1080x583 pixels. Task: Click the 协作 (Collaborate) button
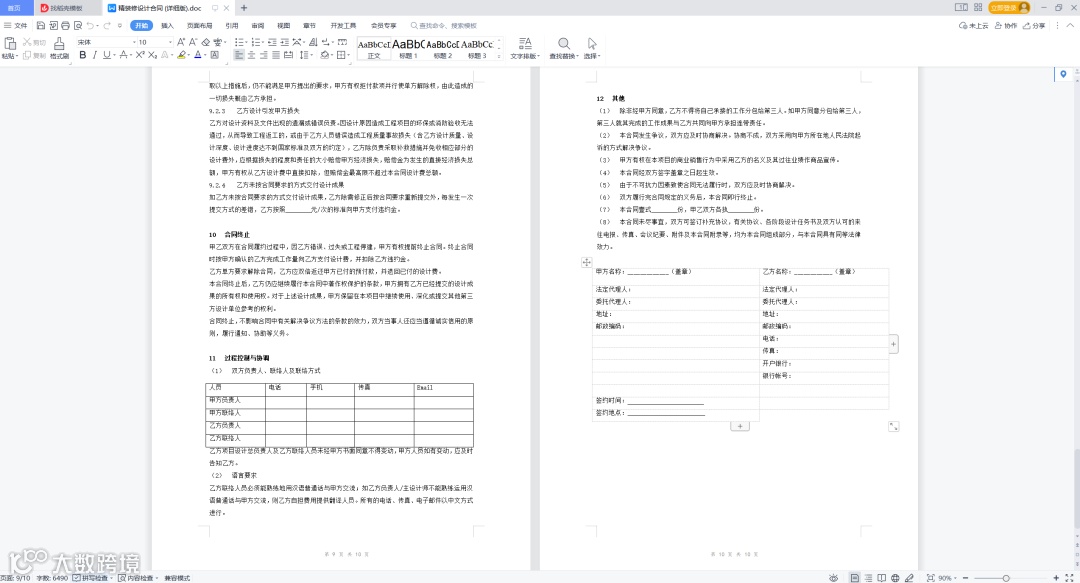[x=1006, y=25]
